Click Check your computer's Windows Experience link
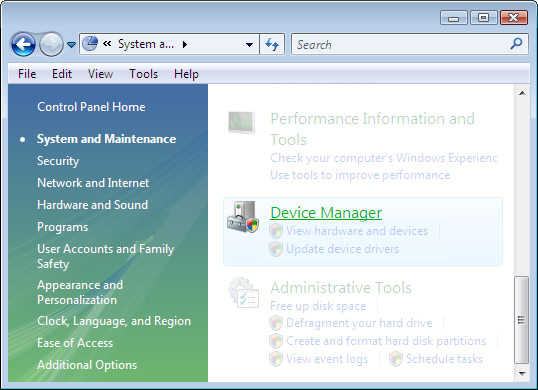The width and height of the screenshot is (538, 390). (384, 158)
